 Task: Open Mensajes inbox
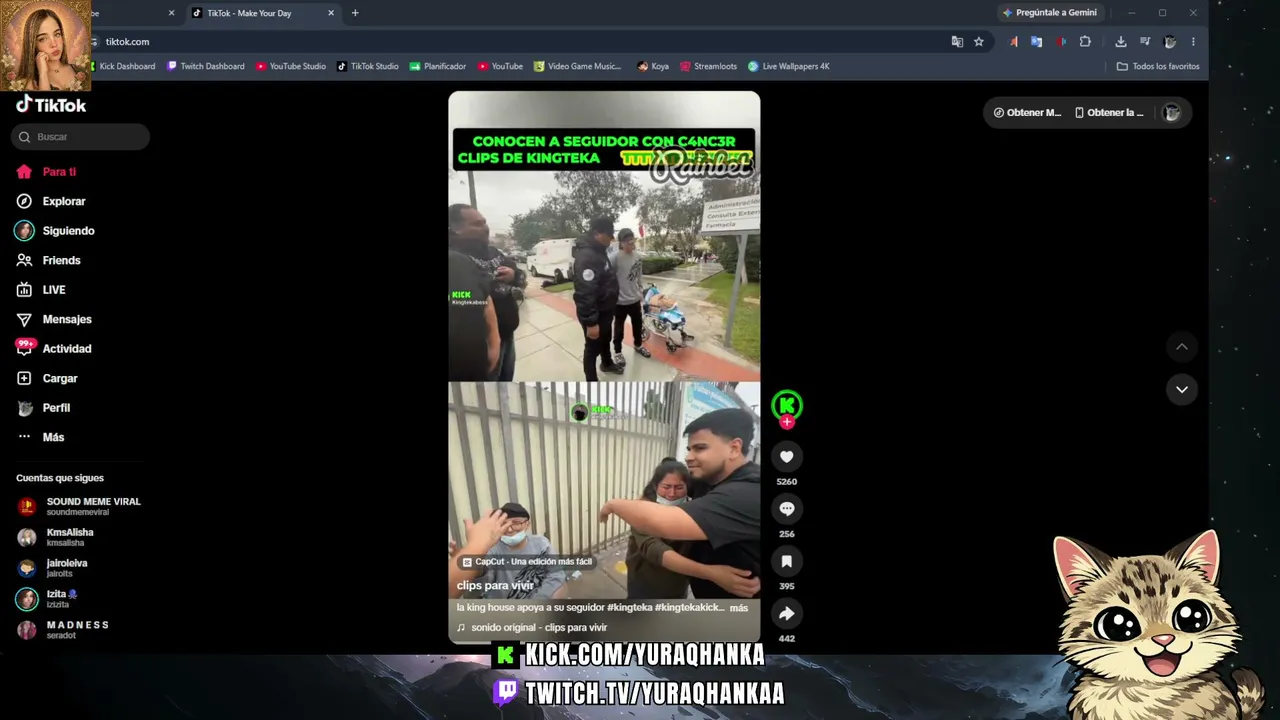55,319
